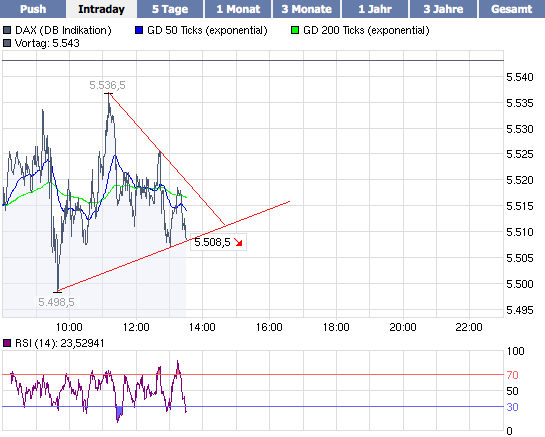This screenshot has width=545, height=437.
Task: Show the Gesamt chart tab
Action: click(511, 9)
